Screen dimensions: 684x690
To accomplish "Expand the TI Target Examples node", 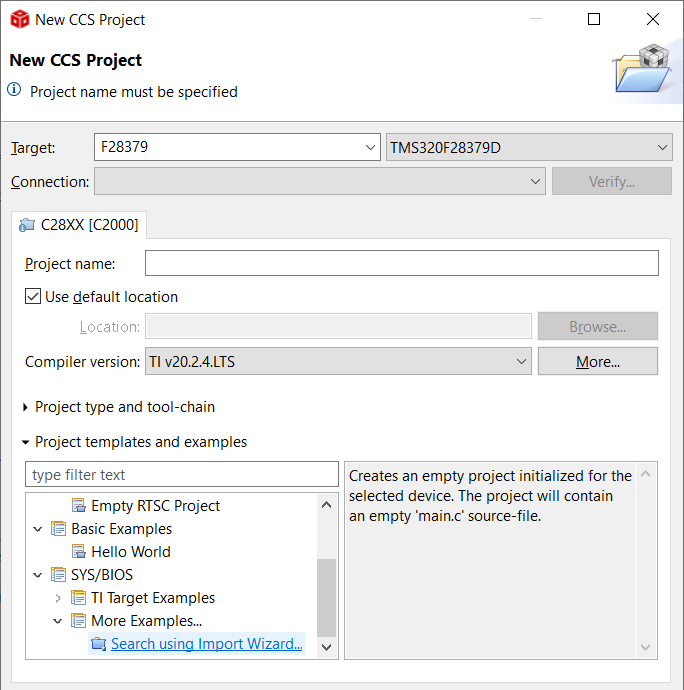I will pyautogui.click(x=58, y=598).
